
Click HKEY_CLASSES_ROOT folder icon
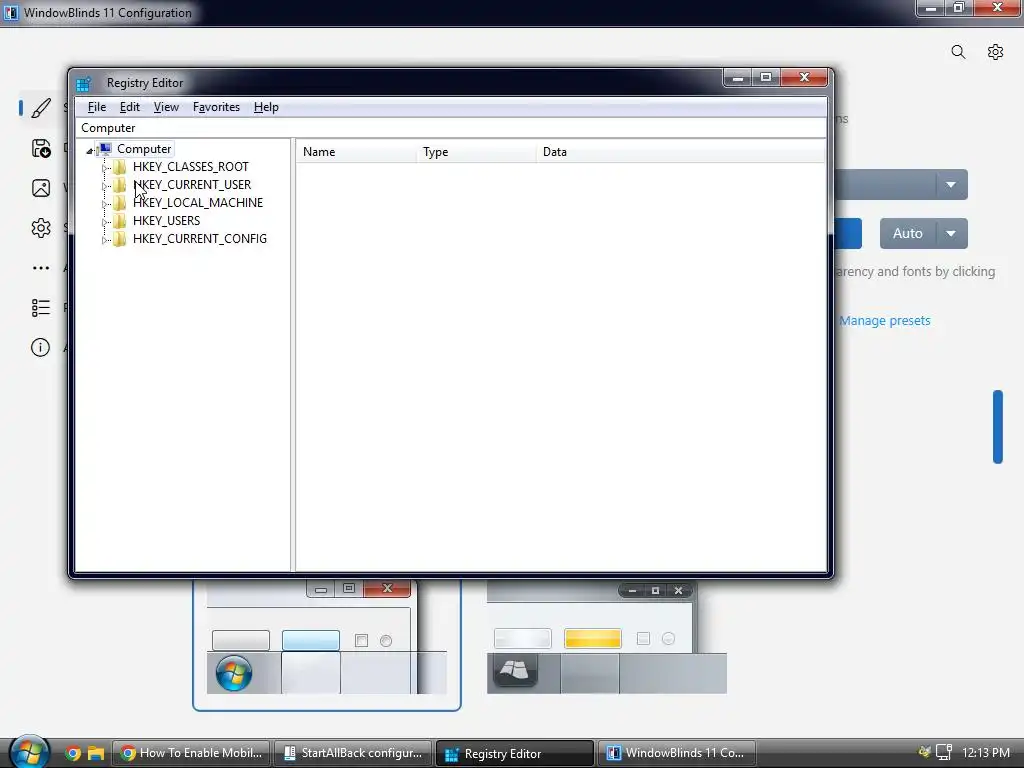coord(120,167)
